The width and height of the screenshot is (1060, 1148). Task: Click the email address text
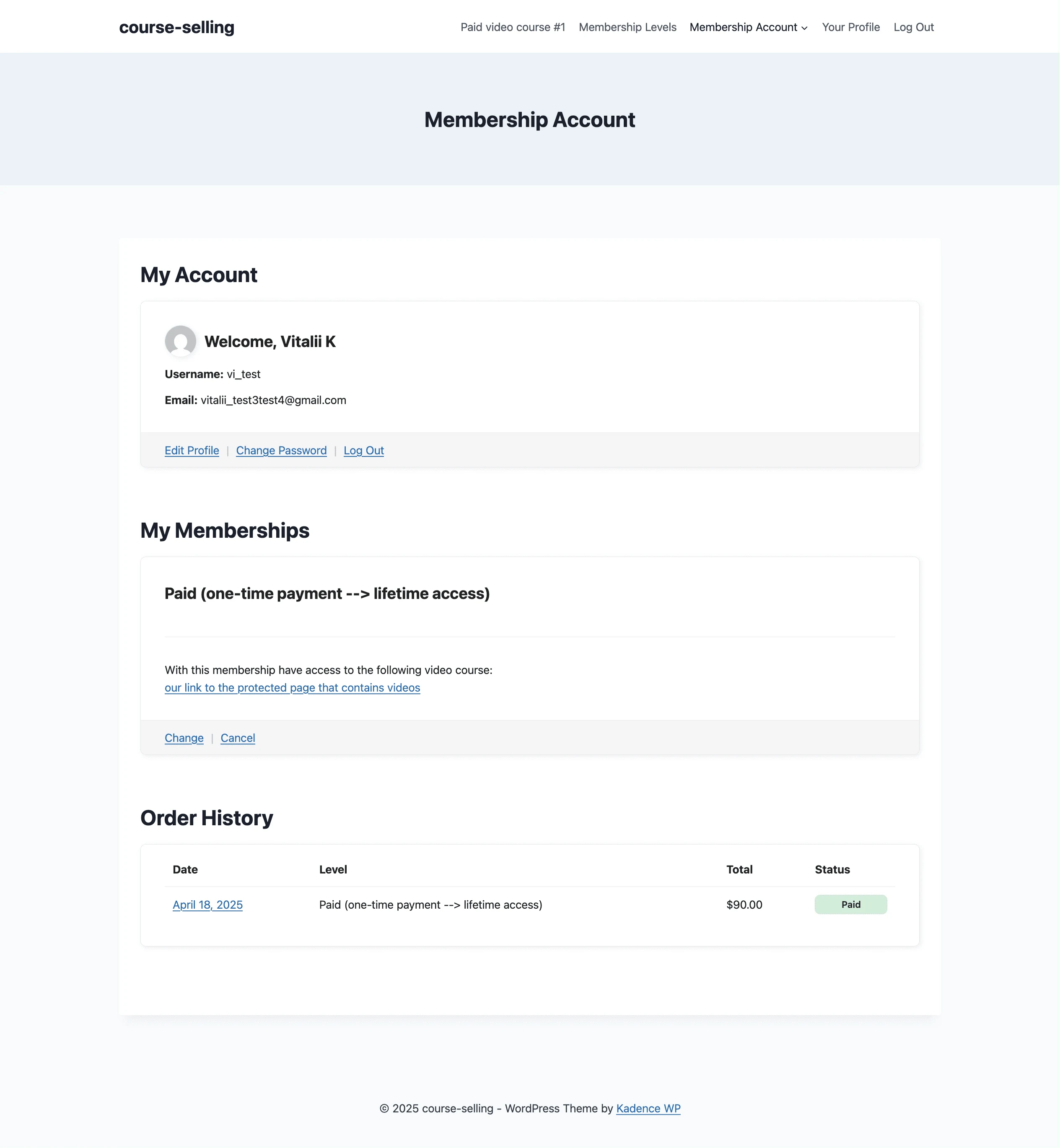[x=273, y=400]
